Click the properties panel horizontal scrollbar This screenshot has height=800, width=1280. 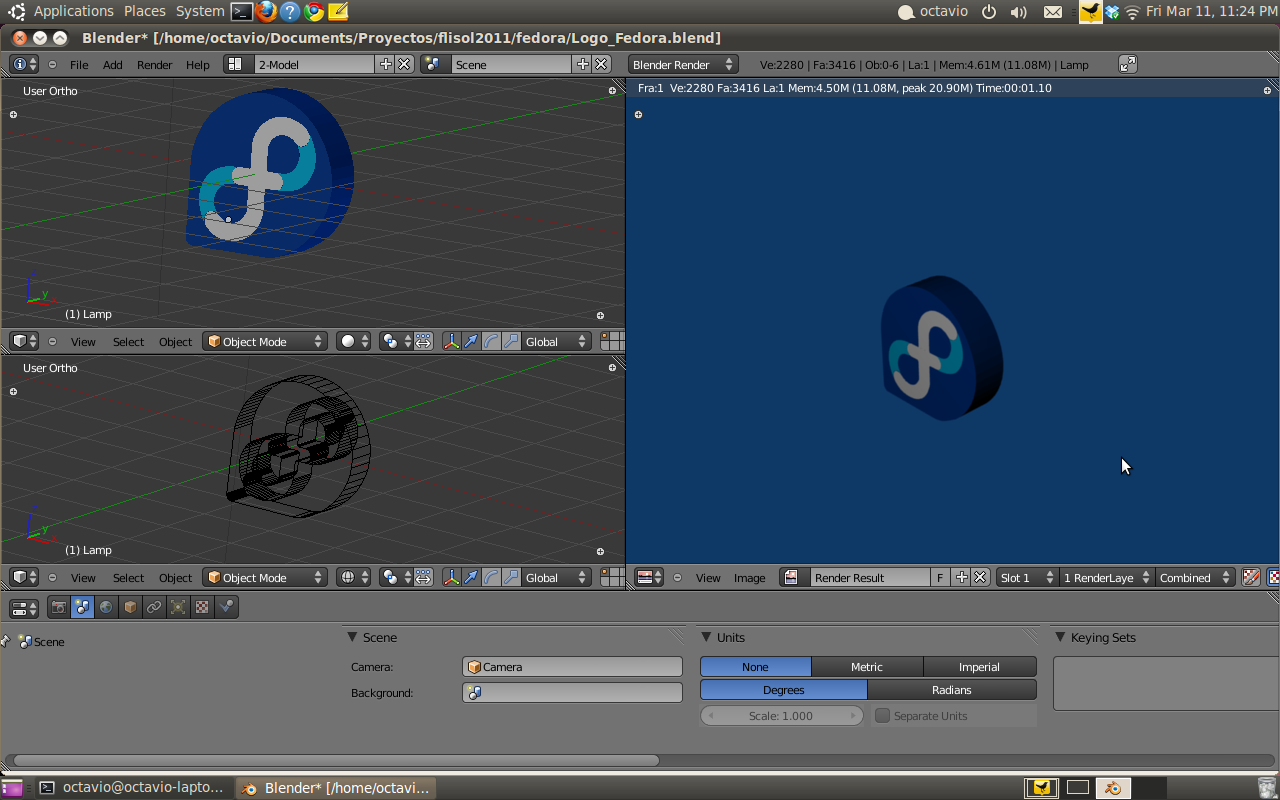336,760
